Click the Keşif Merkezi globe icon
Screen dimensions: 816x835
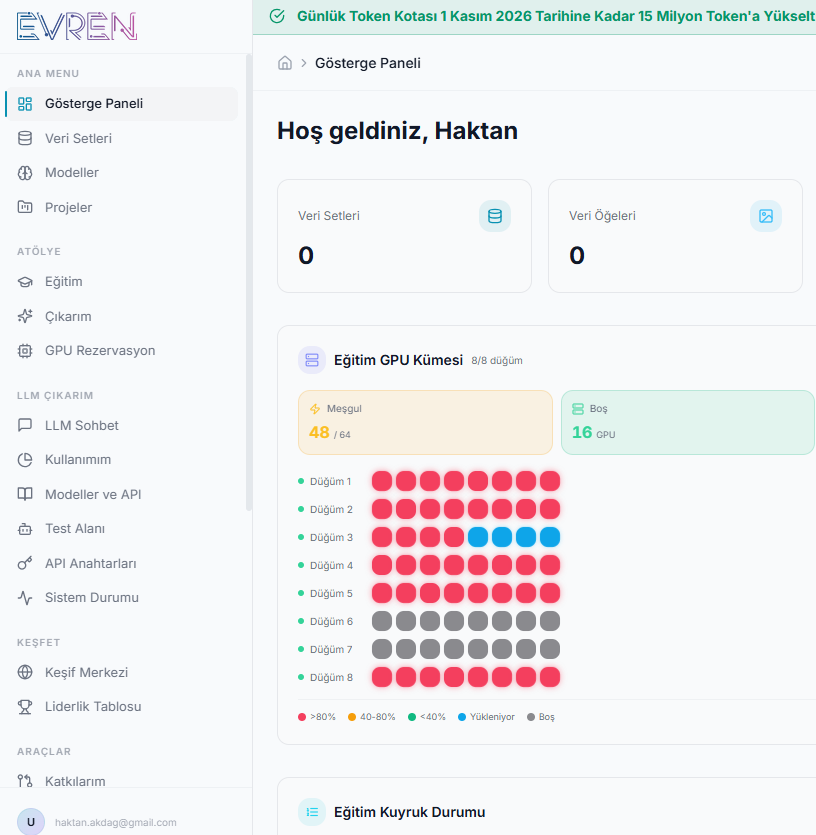point(25,672)
